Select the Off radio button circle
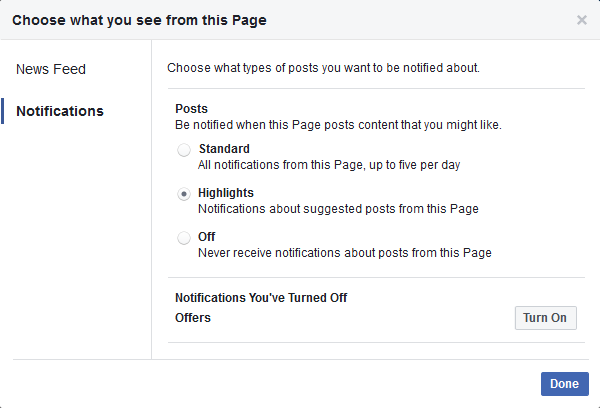The image size is (600, 408). (184, 238)
